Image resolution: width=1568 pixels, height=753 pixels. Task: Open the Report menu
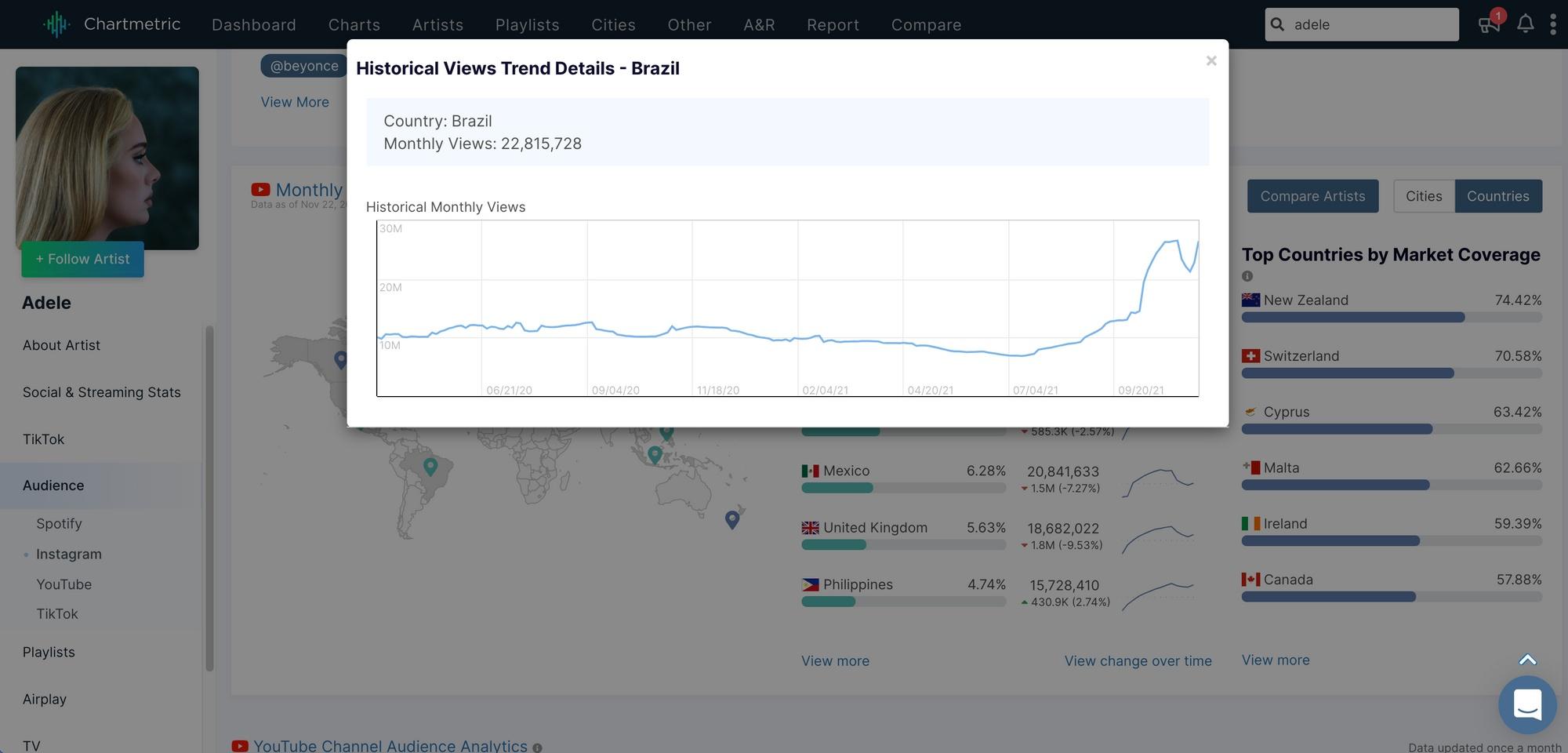[x=833, y=24]
